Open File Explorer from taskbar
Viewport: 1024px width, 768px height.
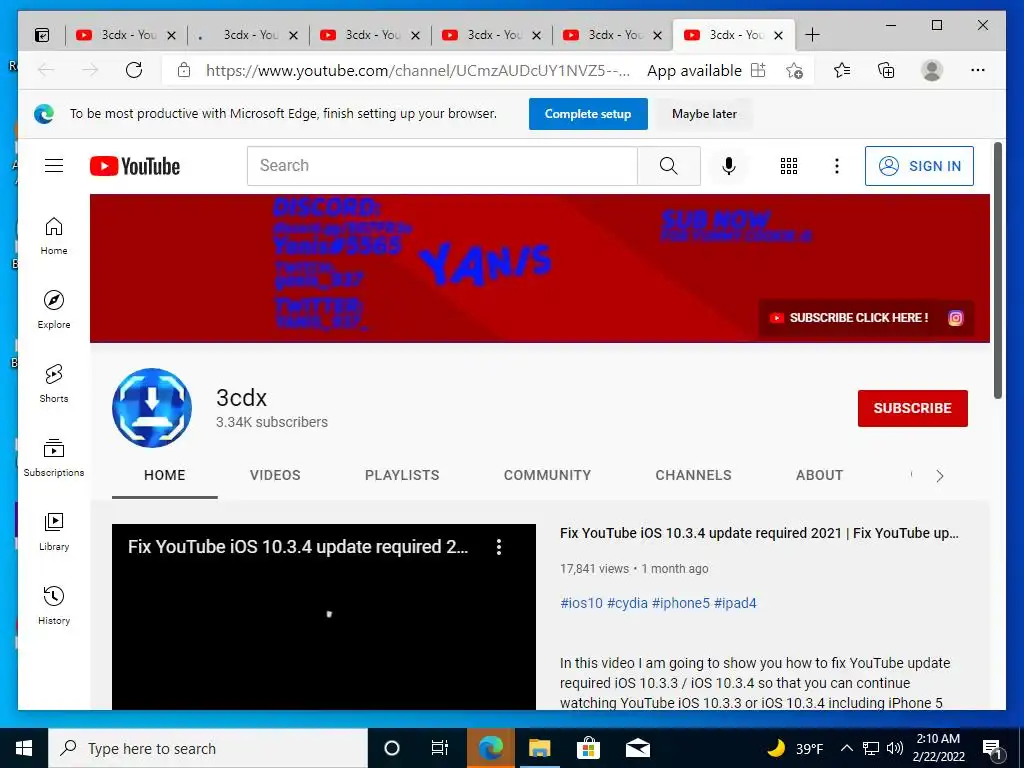pos(539,748)
